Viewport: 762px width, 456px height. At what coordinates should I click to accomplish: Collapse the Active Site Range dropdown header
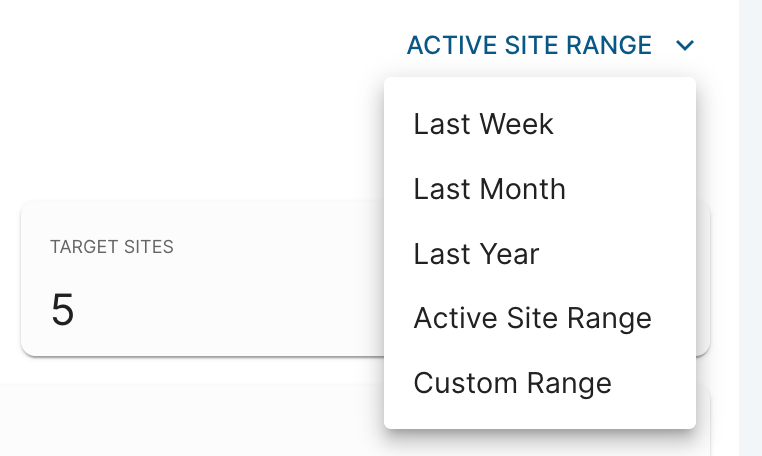(530, 46)
